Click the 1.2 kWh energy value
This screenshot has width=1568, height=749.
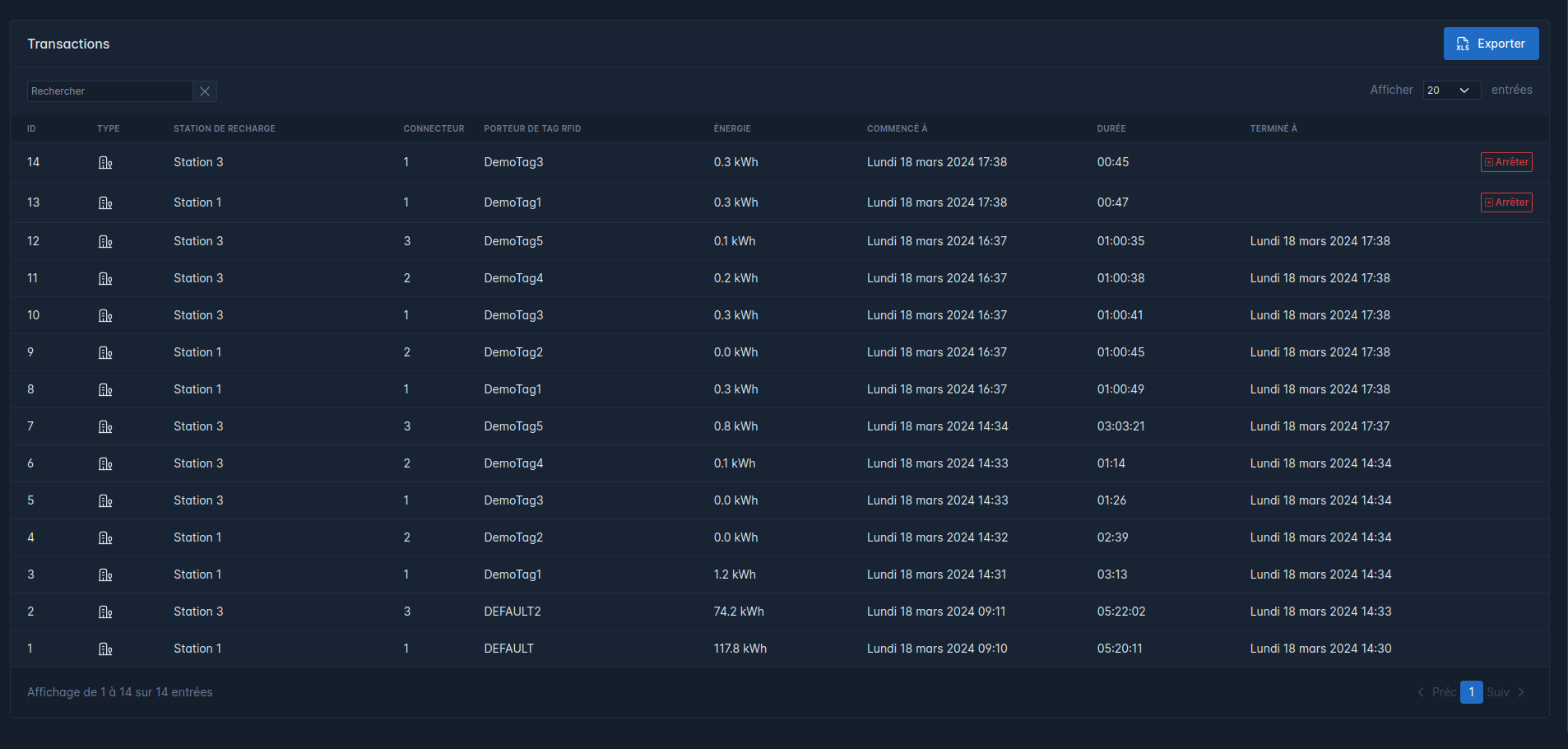click(x=735, y=575)
